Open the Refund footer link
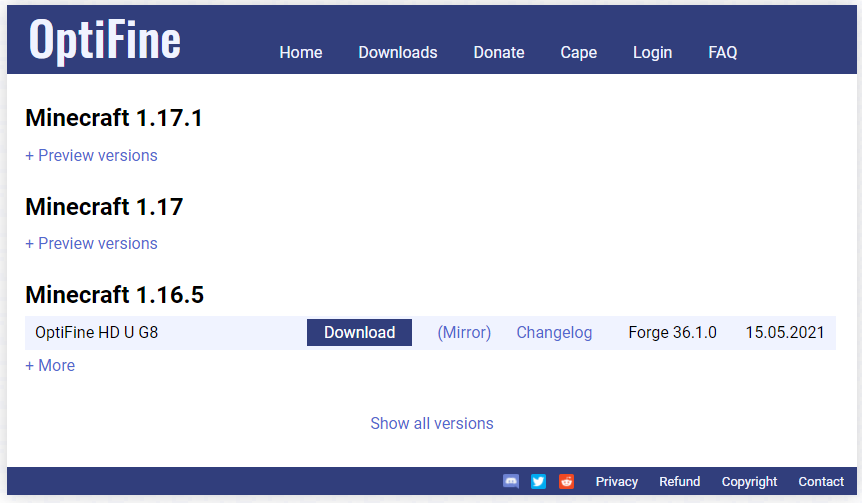The height and width of the screenshot is (503, 862). 679,482
